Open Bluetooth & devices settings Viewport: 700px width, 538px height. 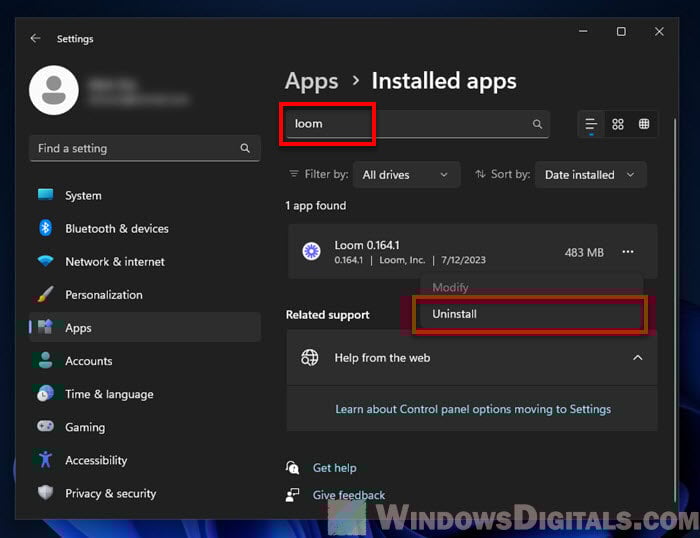pos(145,229)
